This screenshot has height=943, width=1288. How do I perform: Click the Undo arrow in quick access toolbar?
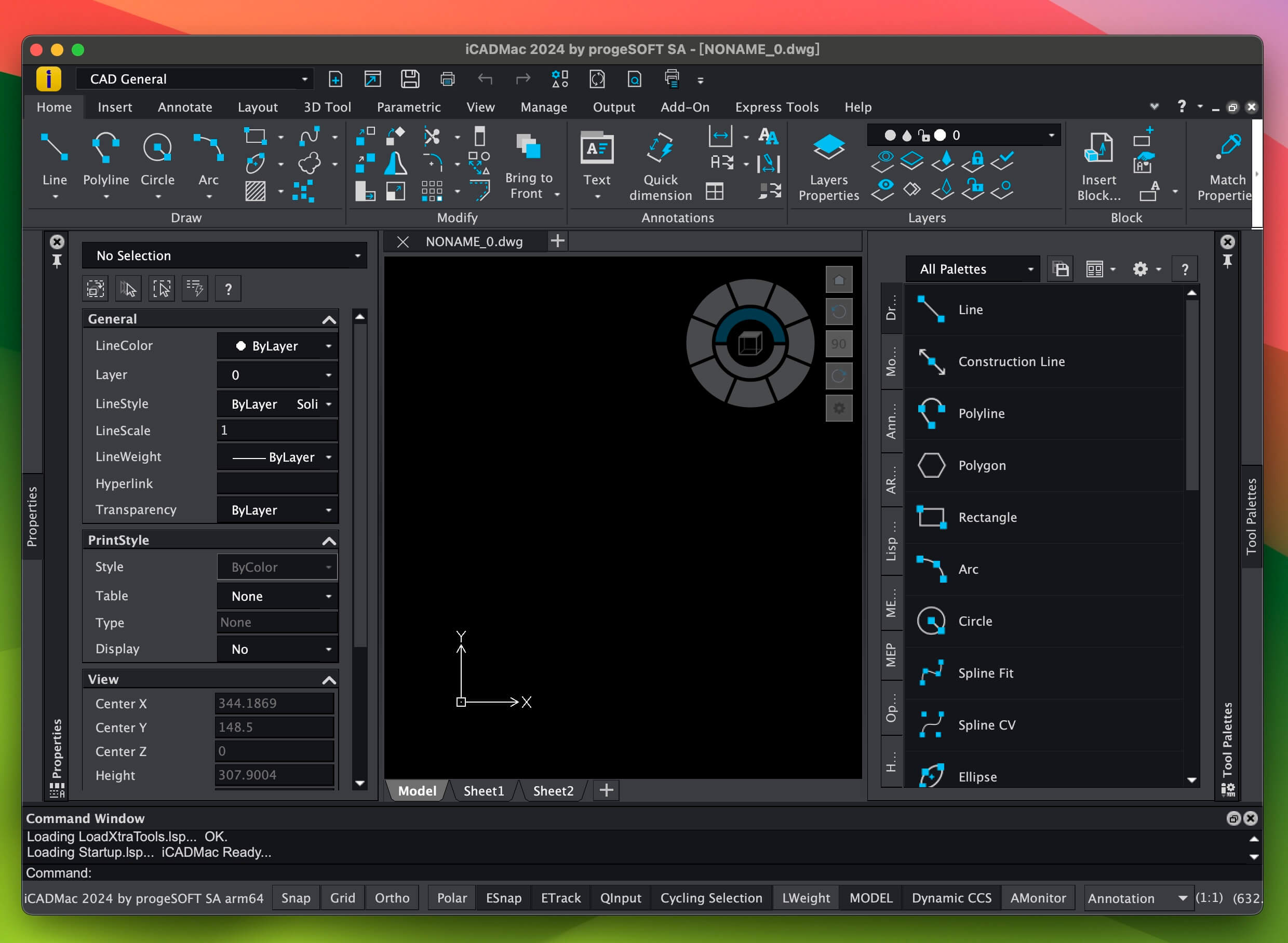485,79
